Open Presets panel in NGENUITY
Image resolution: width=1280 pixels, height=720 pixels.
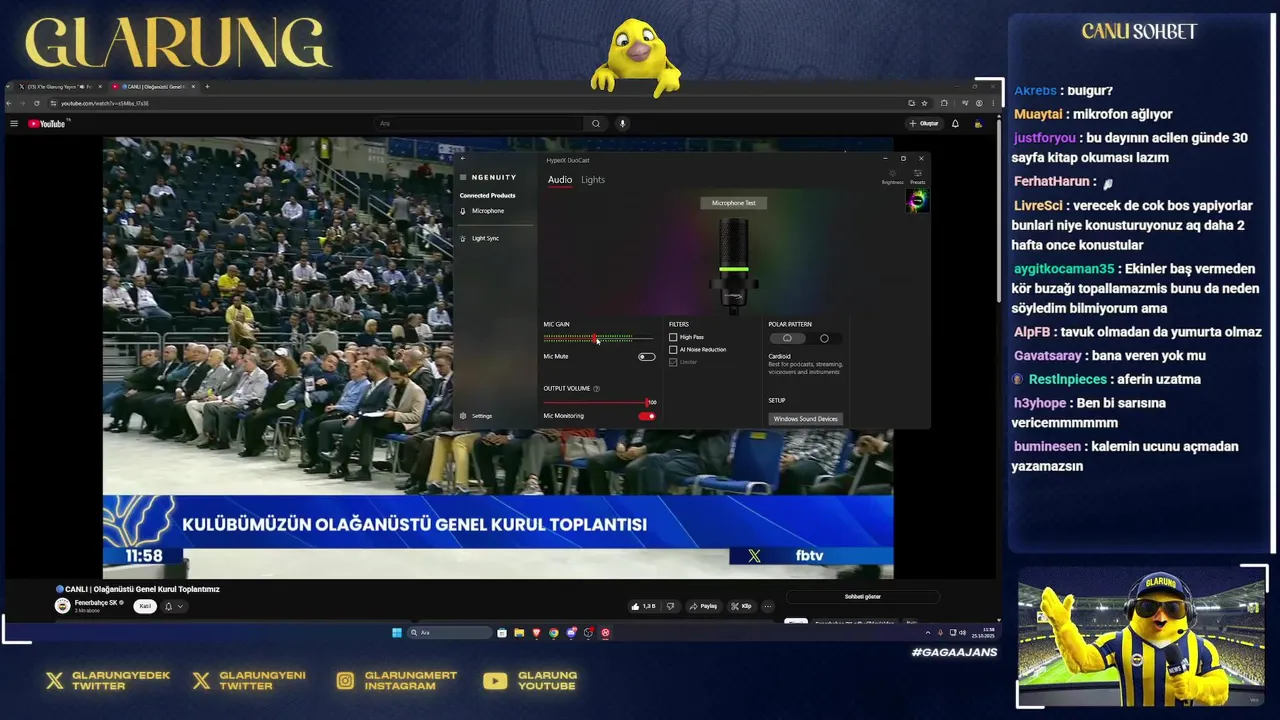coord(917,176)
